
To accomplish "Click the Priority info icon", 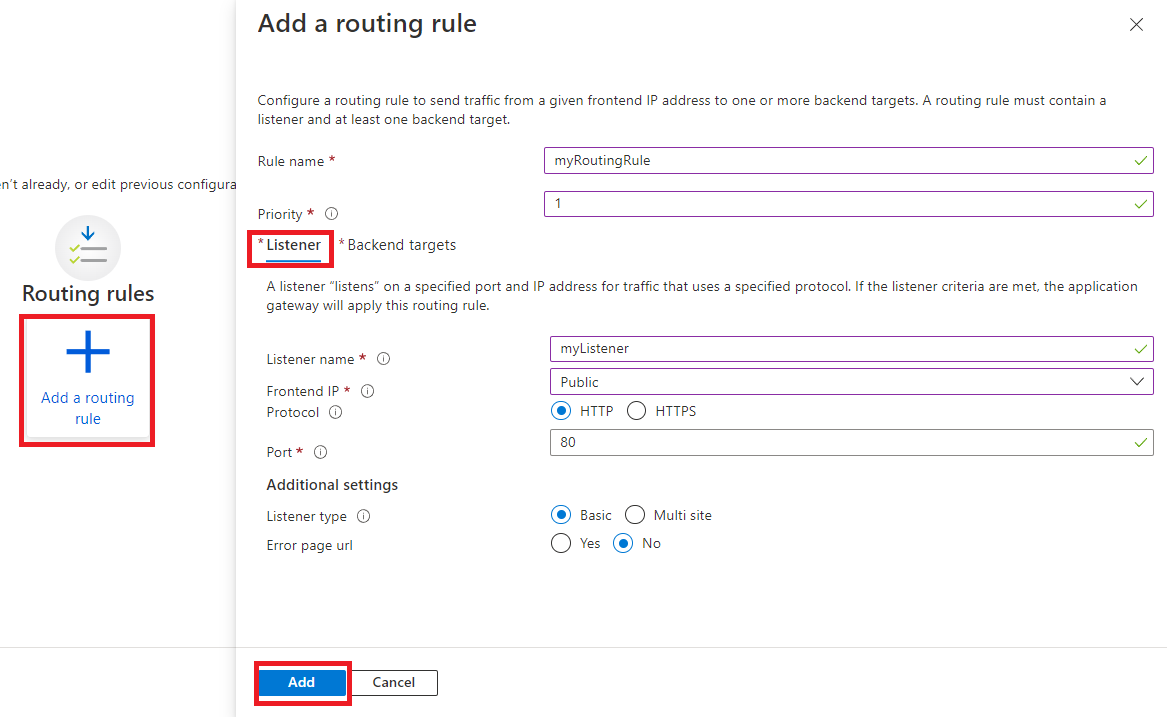I will pyautogui.click(x=330, y=213).
